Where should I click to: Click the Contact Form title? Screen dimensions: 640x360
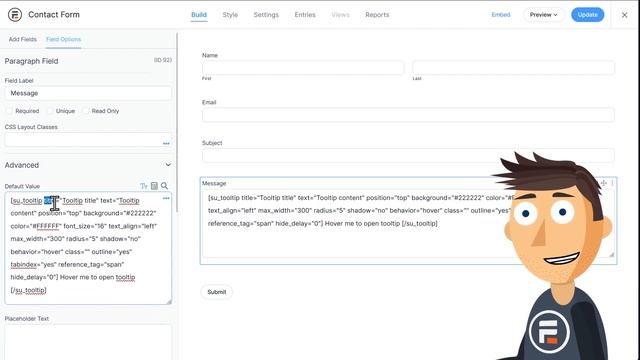click(54, 15)
